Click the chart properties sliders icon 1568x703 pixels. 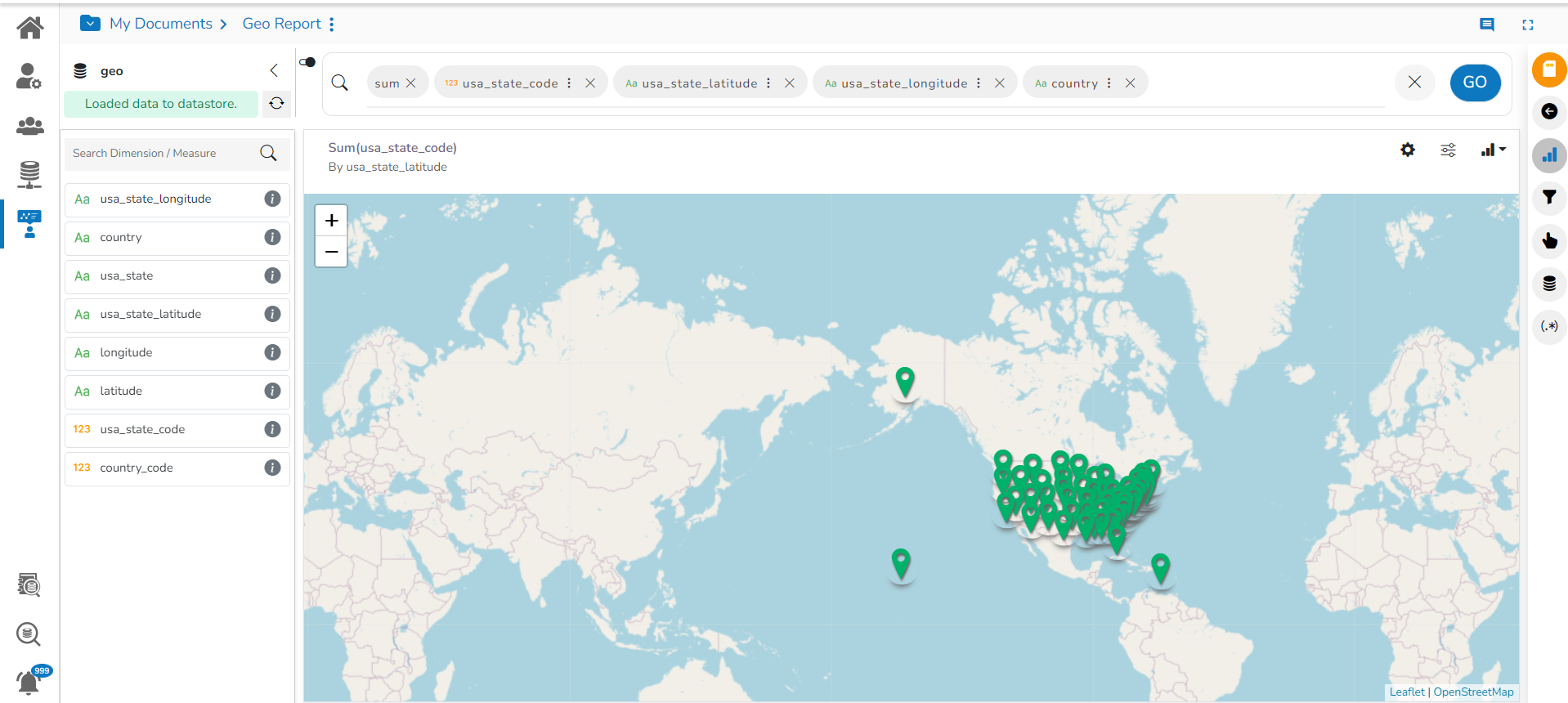(1448, 150)
